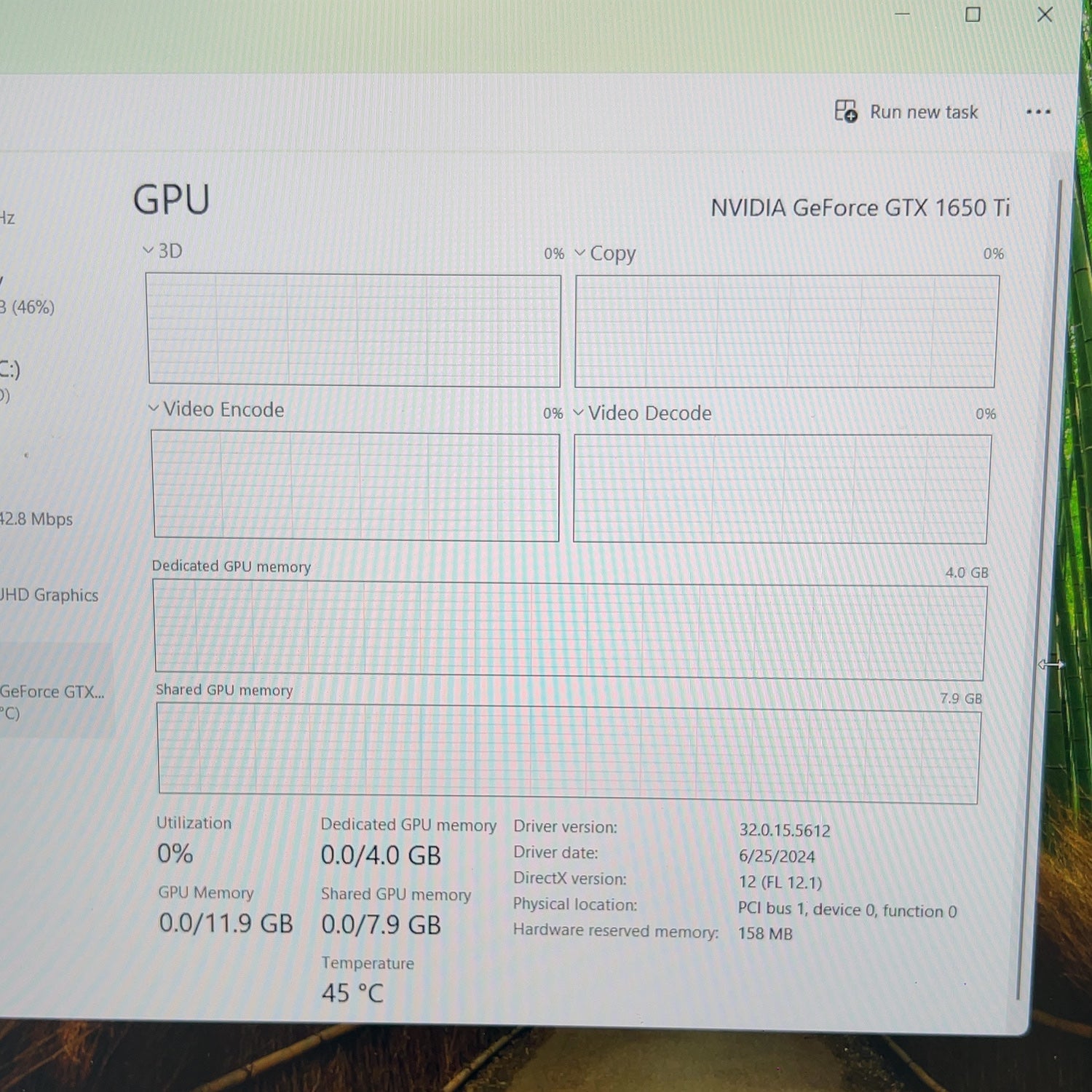Click driver date 6/25/2024
Screen dimensions: 1092x1092
pyautogui.click(x=777, y=856)
